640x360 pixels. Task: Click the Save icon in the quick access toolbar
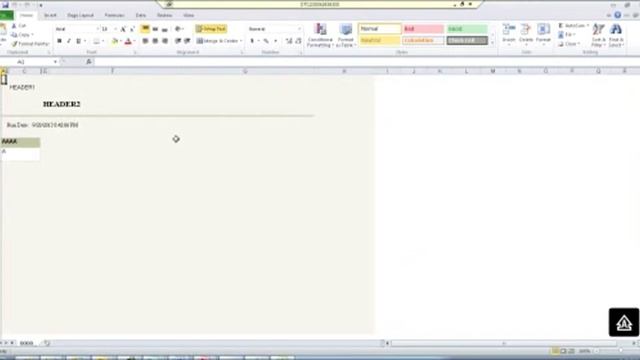pyautogui.click(x=5, y=5)
